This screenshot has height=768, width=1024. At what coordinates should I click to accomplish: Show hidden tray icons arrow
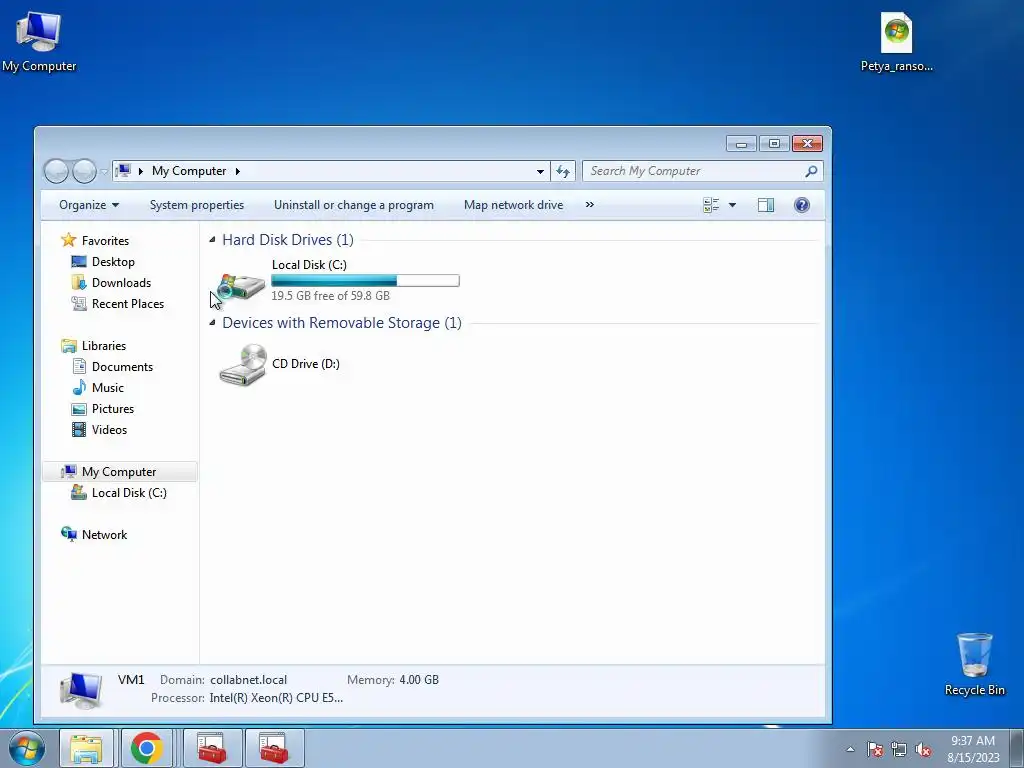click(x=850, y=749)
